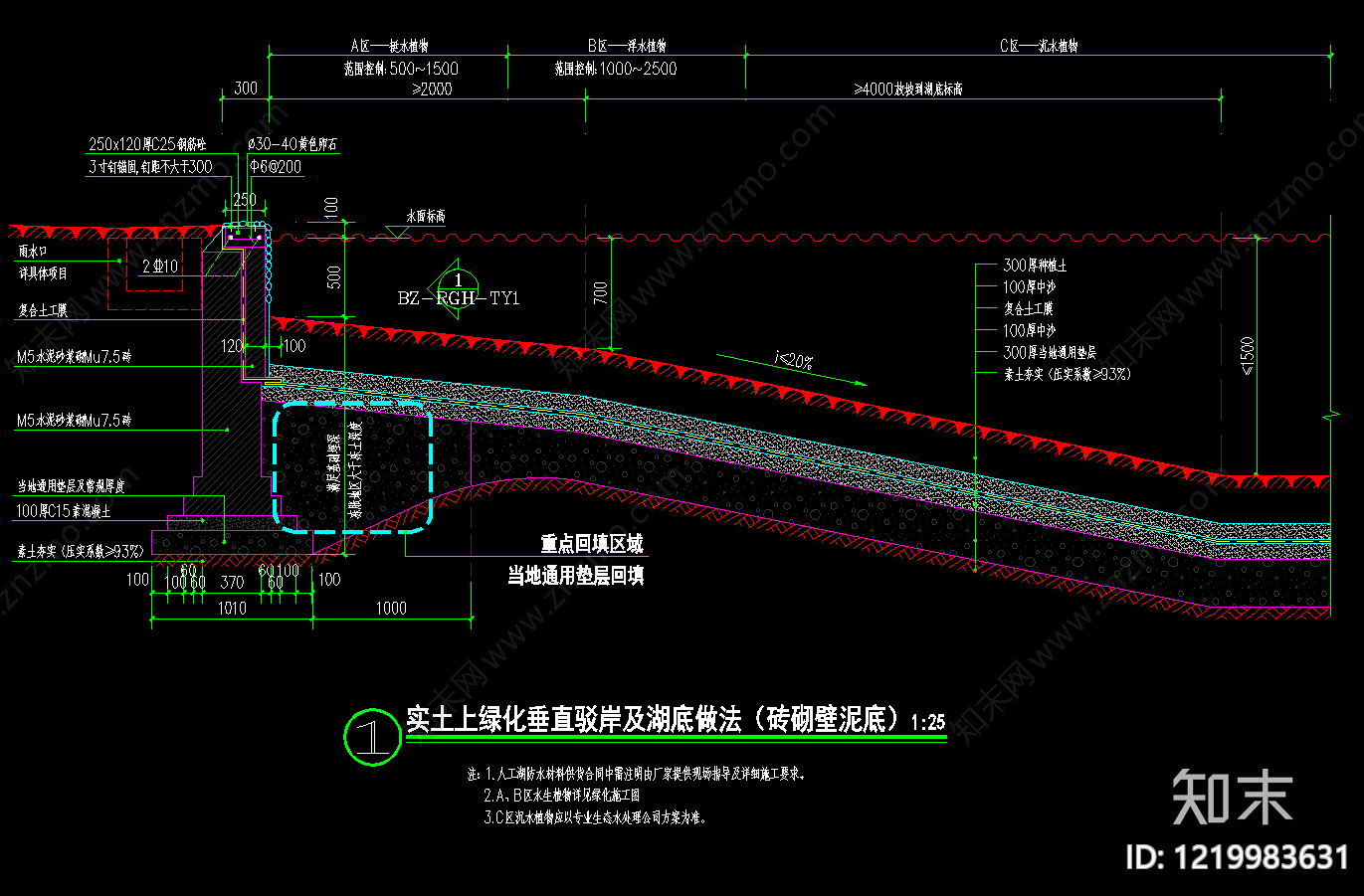Select the slope note 'i<20%'
The image size is (1364, 896).
point(793,360)
